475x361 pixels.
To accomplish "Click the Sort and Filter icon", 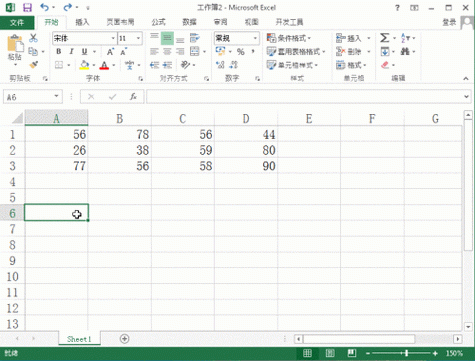I will coord(405,38).
